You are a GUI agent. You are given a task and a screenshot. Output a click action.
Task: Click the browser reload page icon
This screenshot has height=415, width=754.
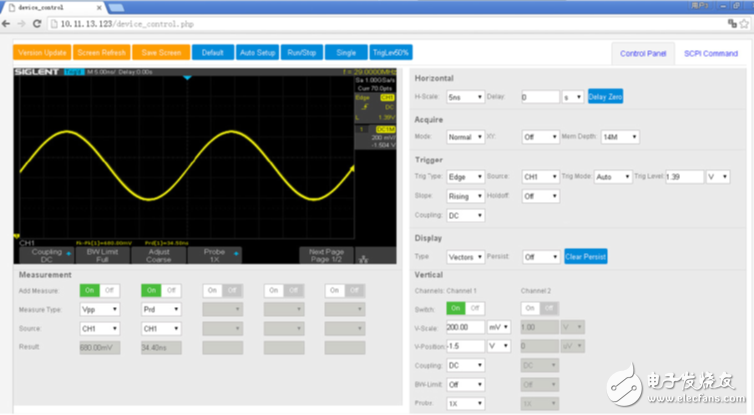coord(36,23)
